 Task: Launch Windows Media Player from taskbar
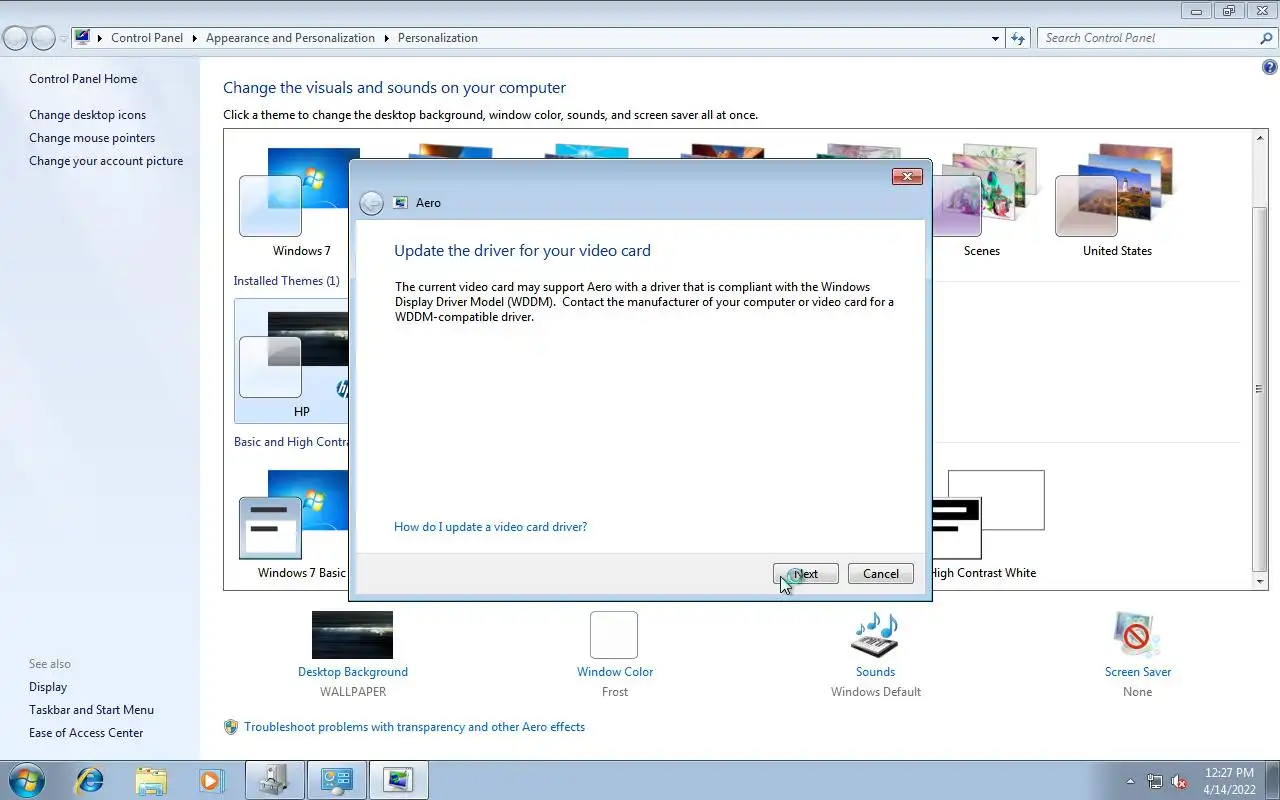[211, 780]
